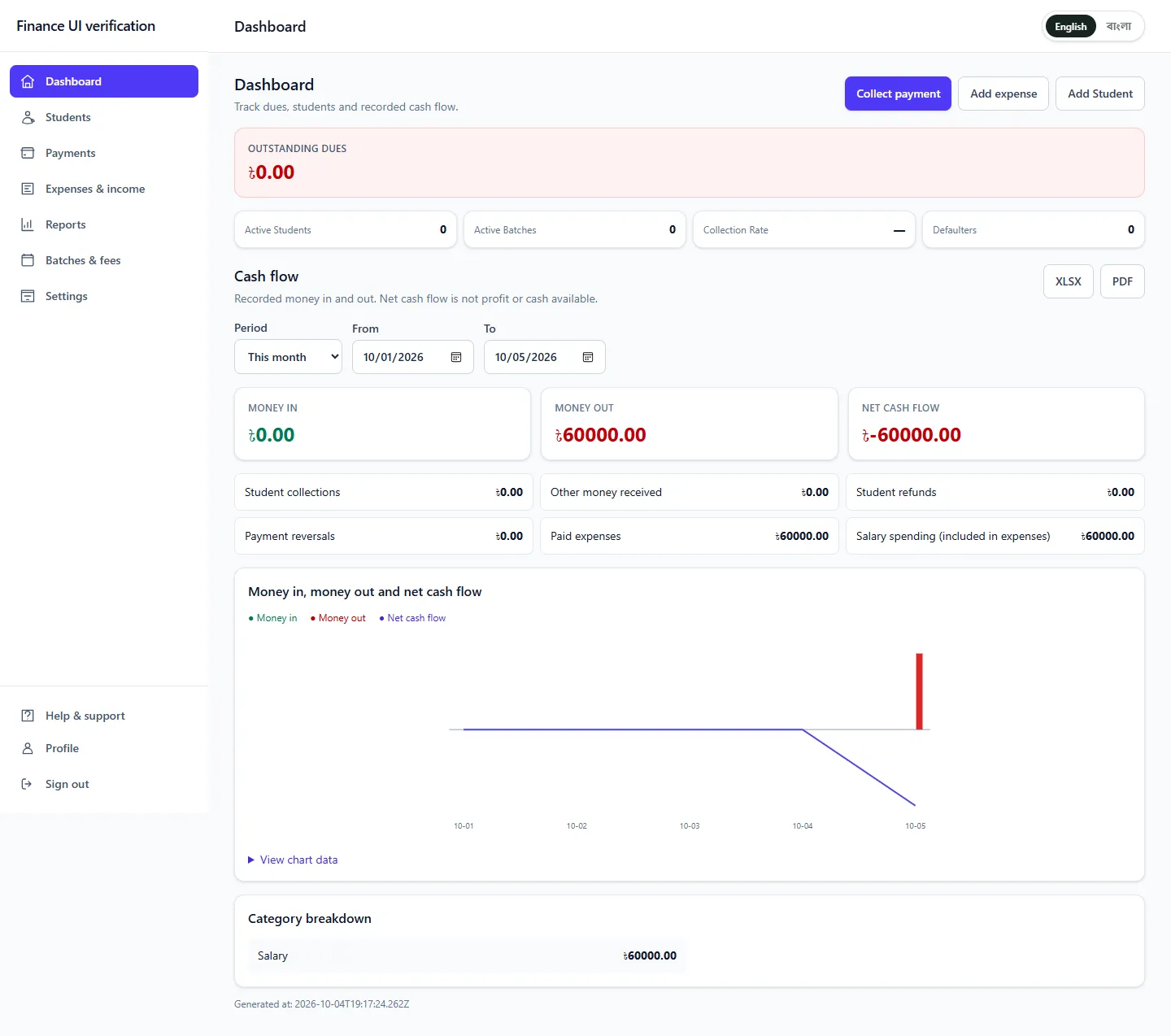Open the Period dropdown showing This month
Image resolution: width=1171 pixels, height=1036 pixels.
coord(288,357)
